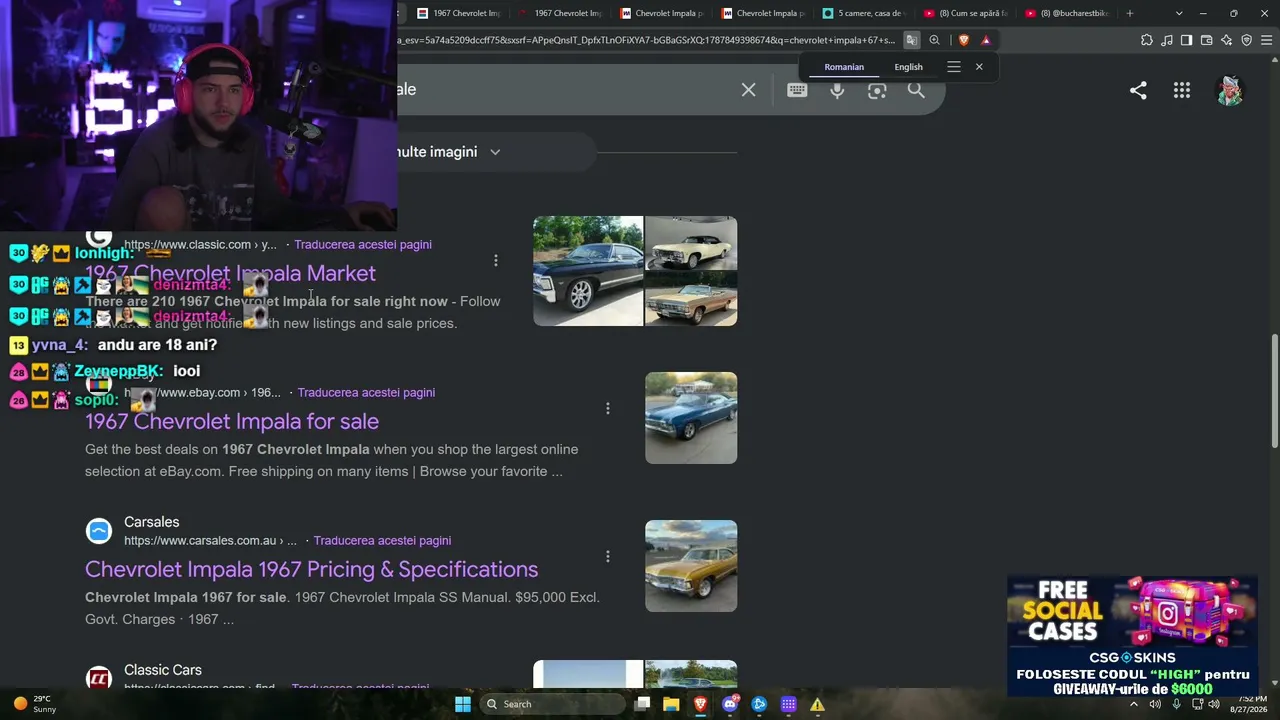
Task: Open the blue Impala eBay thumbnail
Action: click(x=691, y=418)
